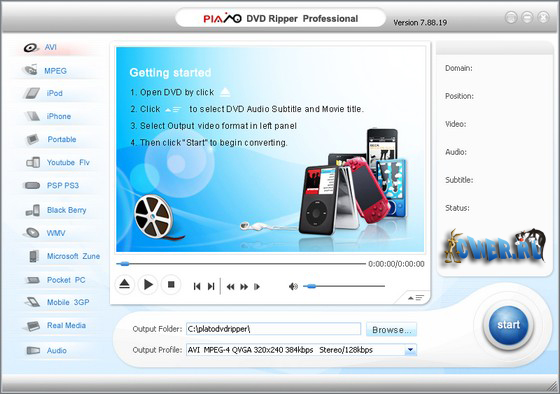The width and height of the screenshot is (560, 394).
Task: Rewind the video
Action: 231,287
